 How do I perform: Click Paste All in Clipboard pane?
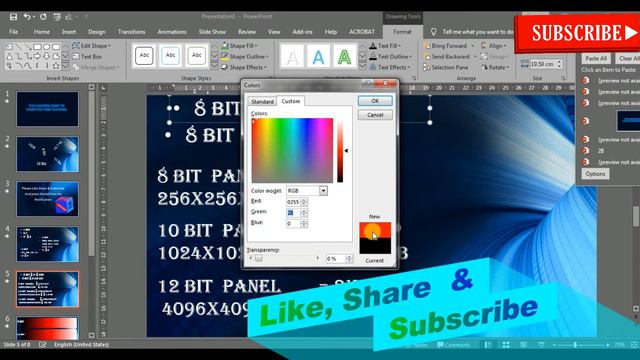[596, 58]
